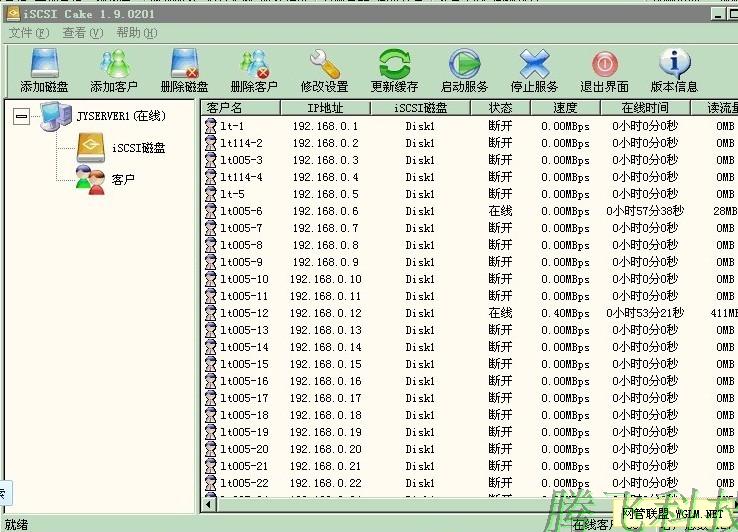Select the JYSERVER1 (在线) tree label
This screenshot has height=532, width=738.
(x=121, y=116)
